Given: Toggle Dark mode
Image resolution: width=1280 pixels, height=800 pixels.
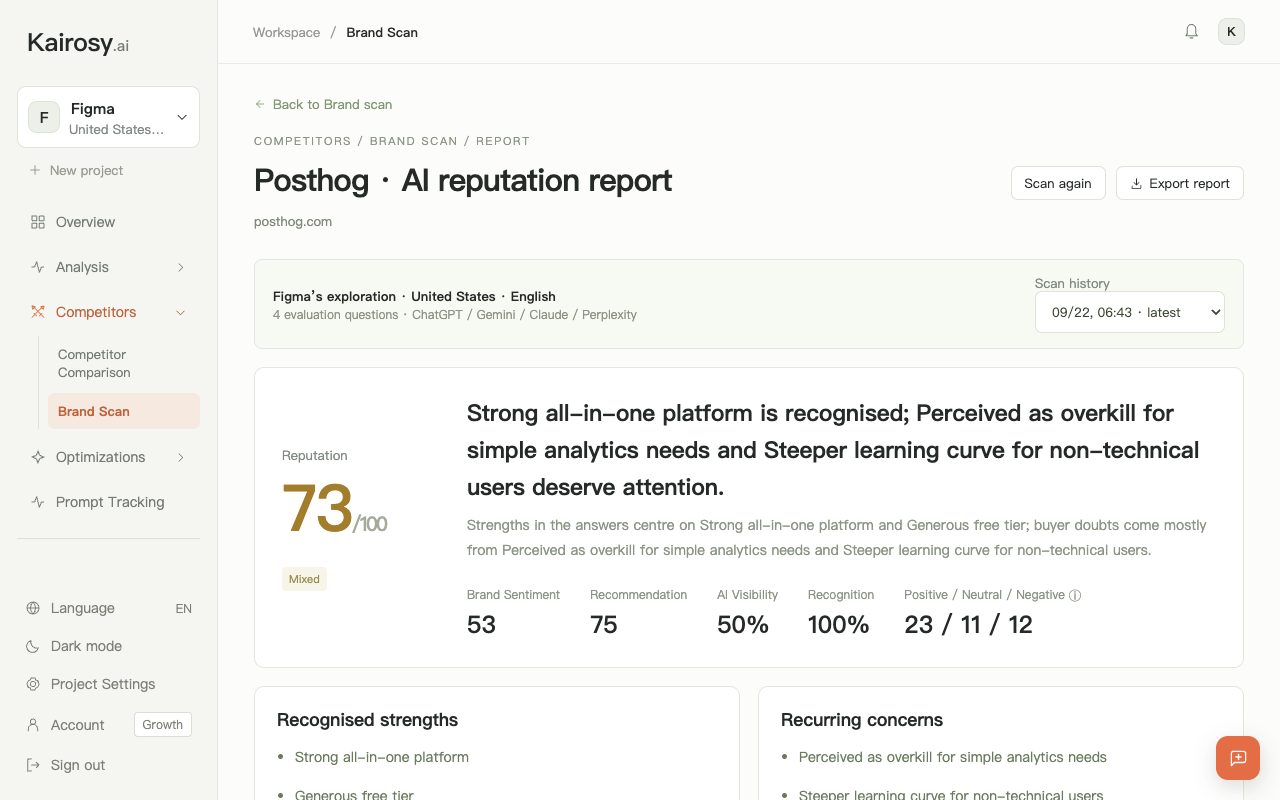Looking at the screenshot, I should point(108,646).
